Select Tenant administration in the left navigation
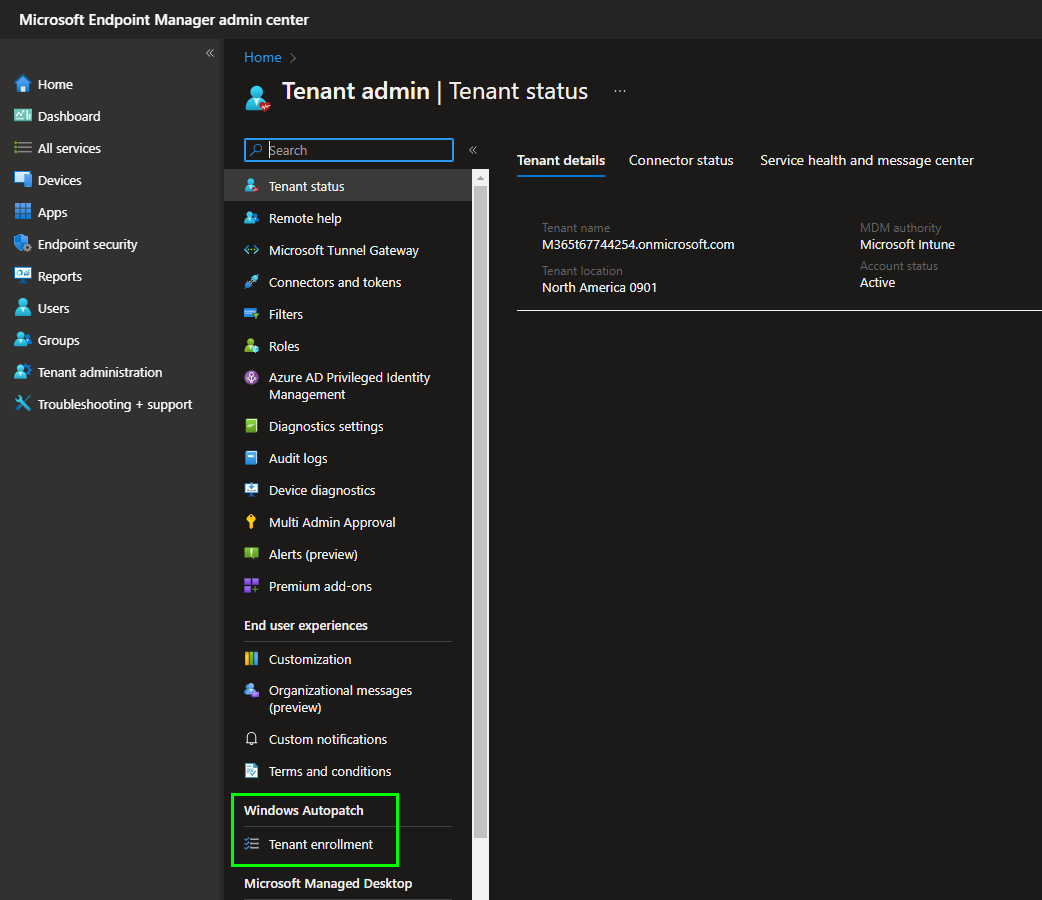The height and width of the screenshot is (900, 1042). click(x=99, y=372)
